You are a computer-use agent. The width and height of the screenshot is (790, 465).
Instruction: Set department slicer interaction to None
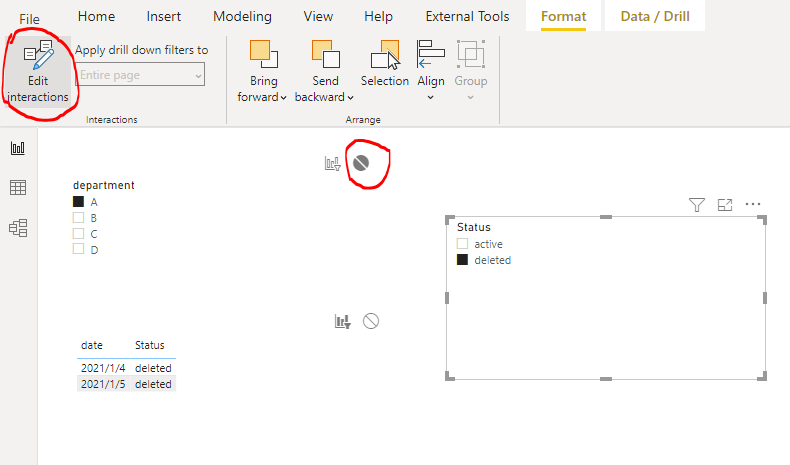tap(361, 163)
